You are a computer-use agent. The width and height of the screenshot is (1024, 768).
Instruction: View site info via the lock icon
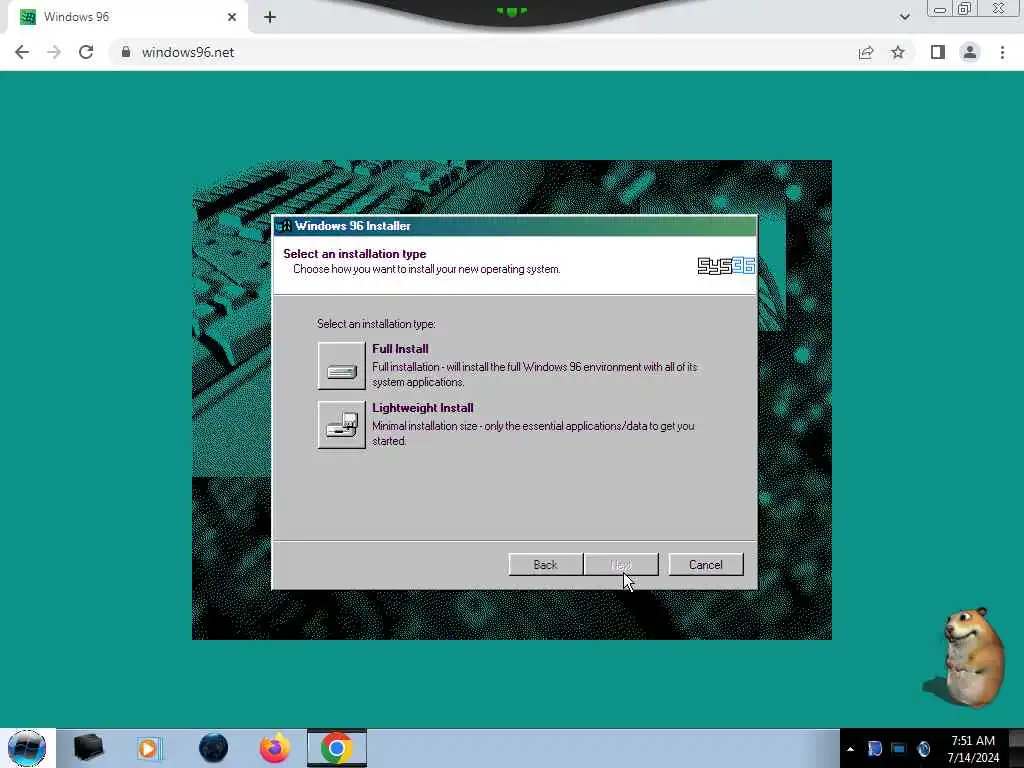(x=126, y=52)
